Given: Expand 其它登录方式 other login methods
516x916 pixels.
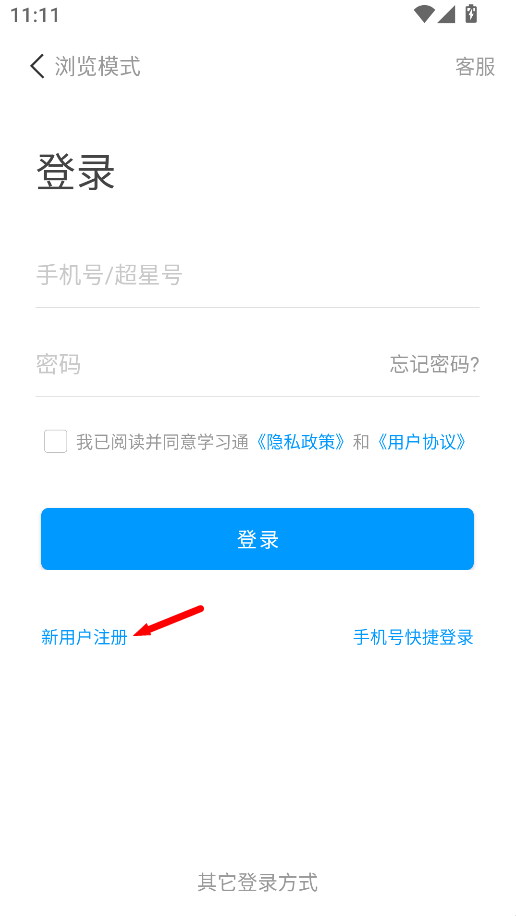Looking at the screenshot, I should pyautogui.click(x=258, y=882).
